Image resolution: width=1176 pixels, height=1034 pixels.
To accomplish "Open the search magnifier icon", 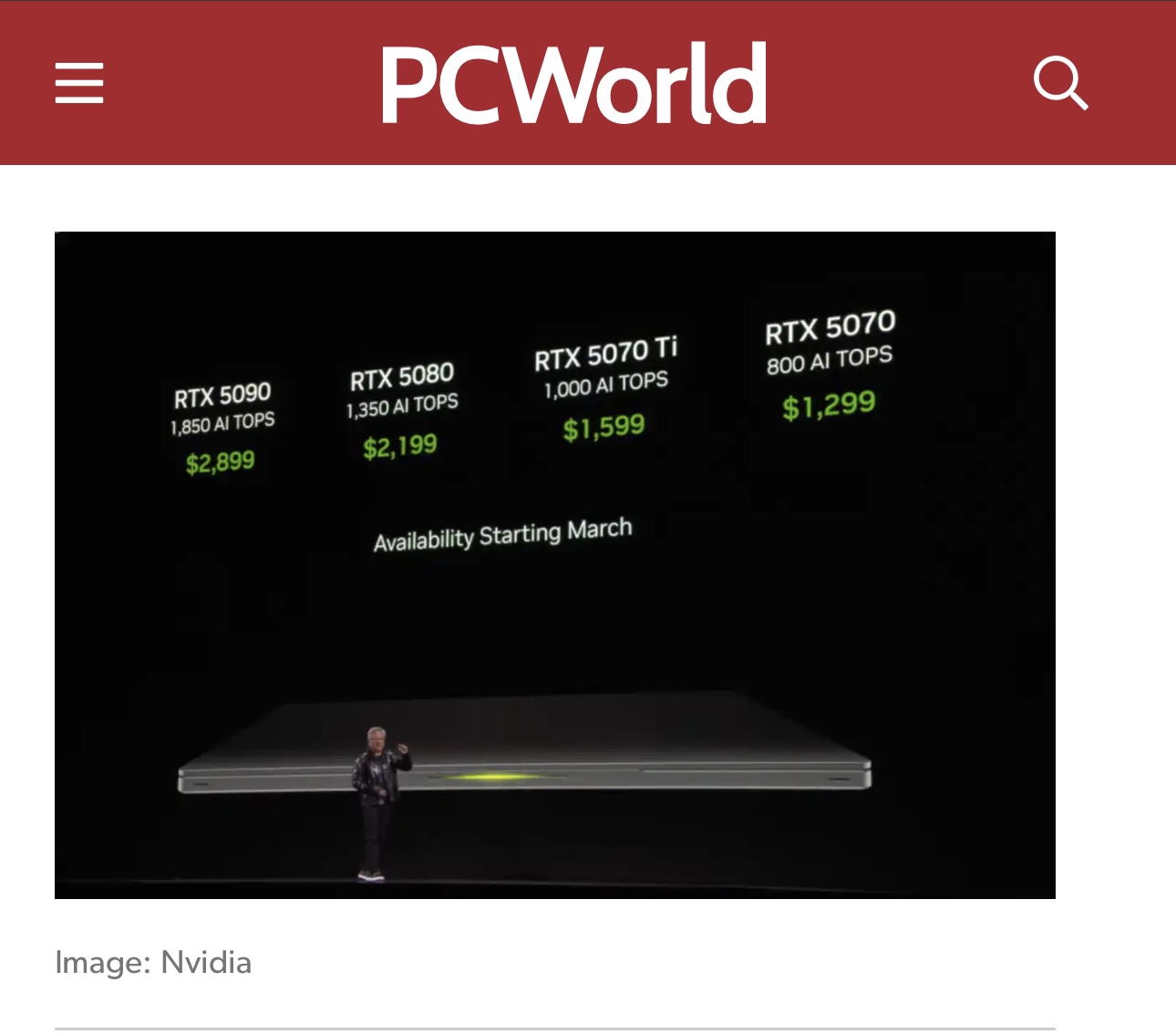I will 1061,83.
